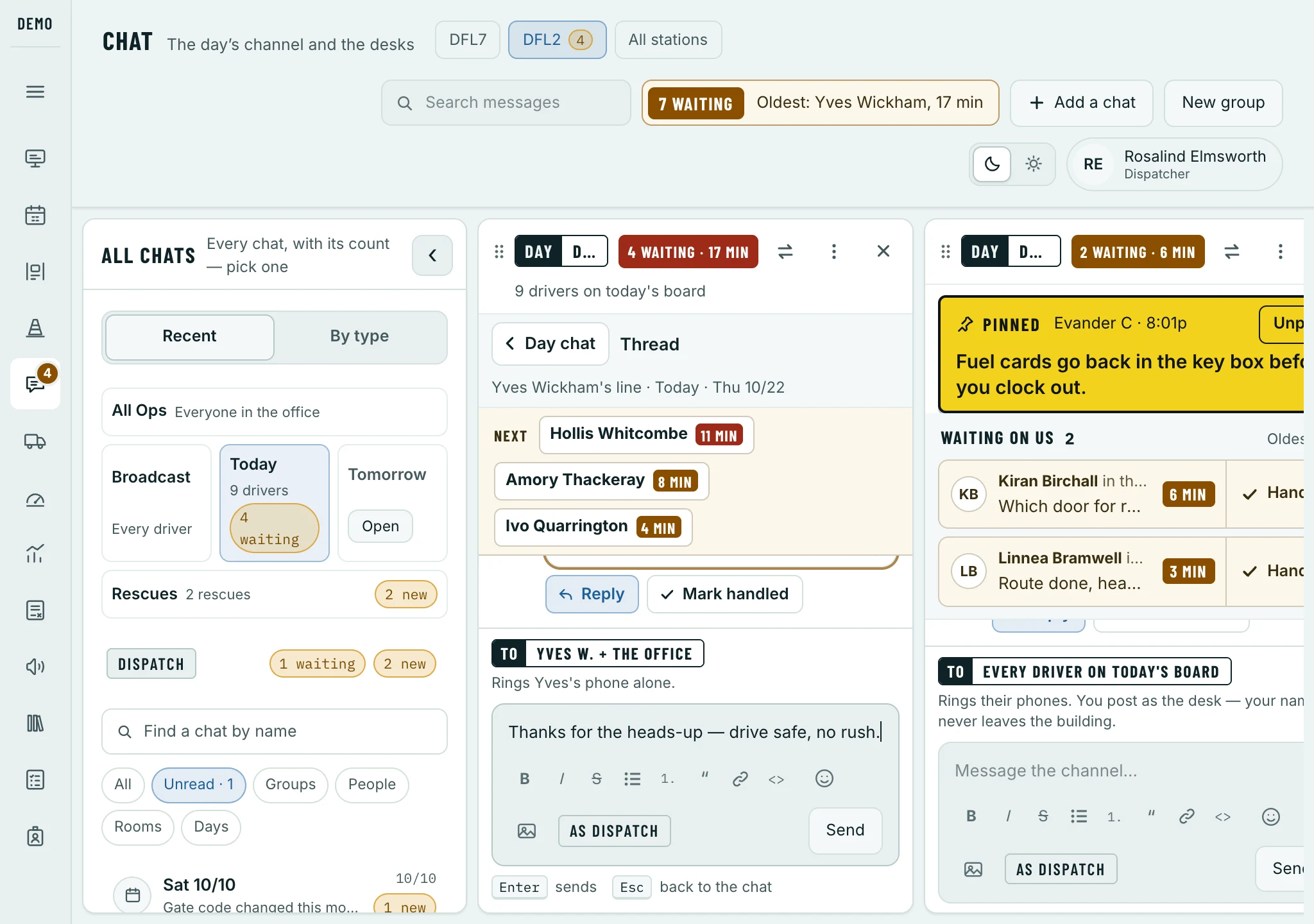Toggle the Groups filter chip
Image resolution: width=1314 pixels, height=924 pixels.
[x=290, y=785]
